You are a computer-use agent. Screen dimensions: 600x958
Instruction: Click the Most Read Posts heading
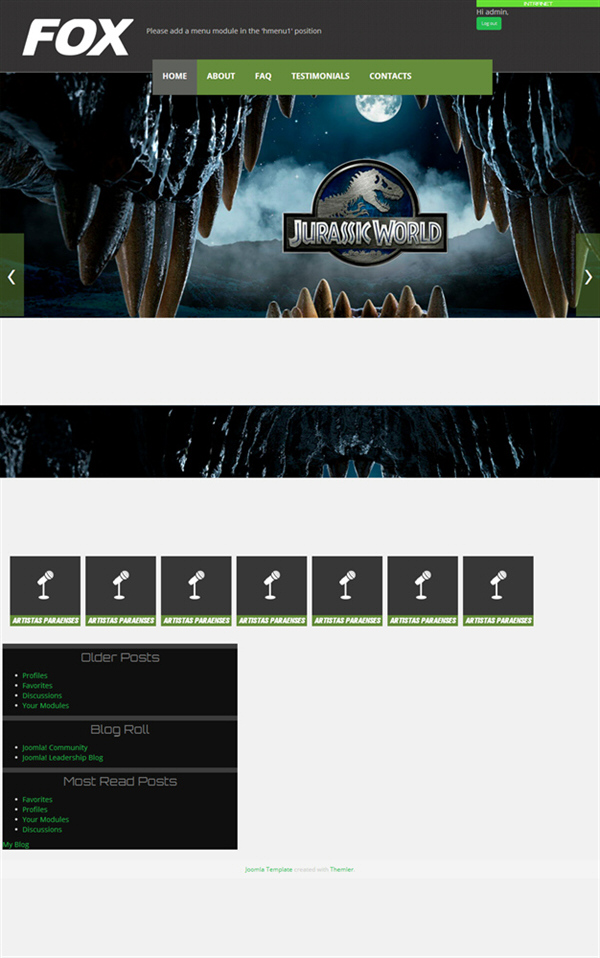pos(120,781)
